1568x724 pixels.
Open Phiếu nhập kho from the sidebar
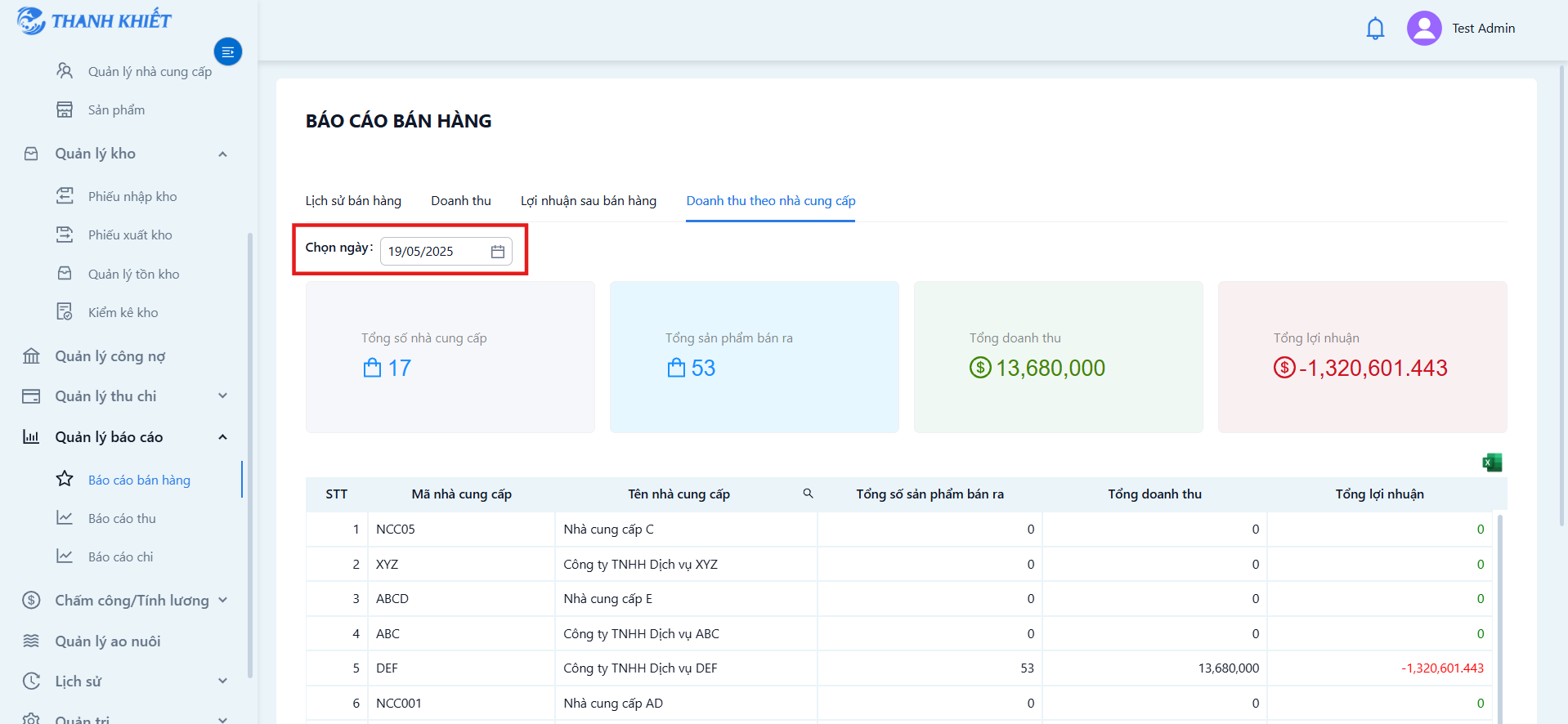coord(132,196)
